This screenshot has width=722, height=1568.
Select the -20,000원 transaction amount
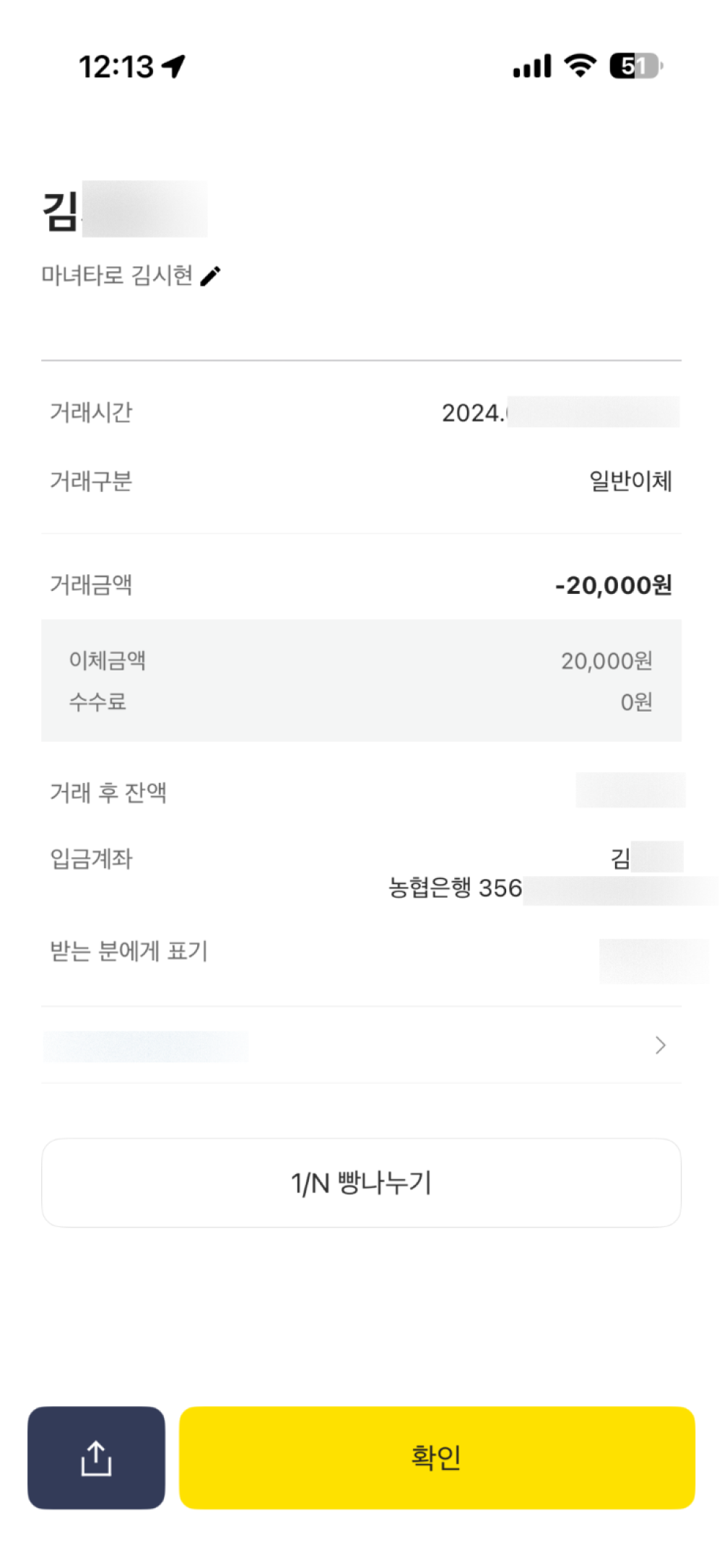(613, 585)
